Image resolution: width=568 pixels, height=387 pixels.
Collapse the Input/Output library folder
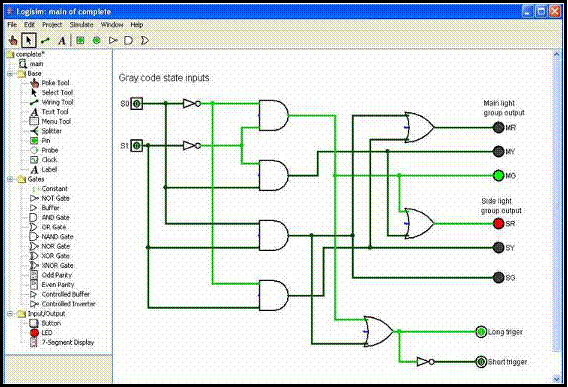click(10, 314)
